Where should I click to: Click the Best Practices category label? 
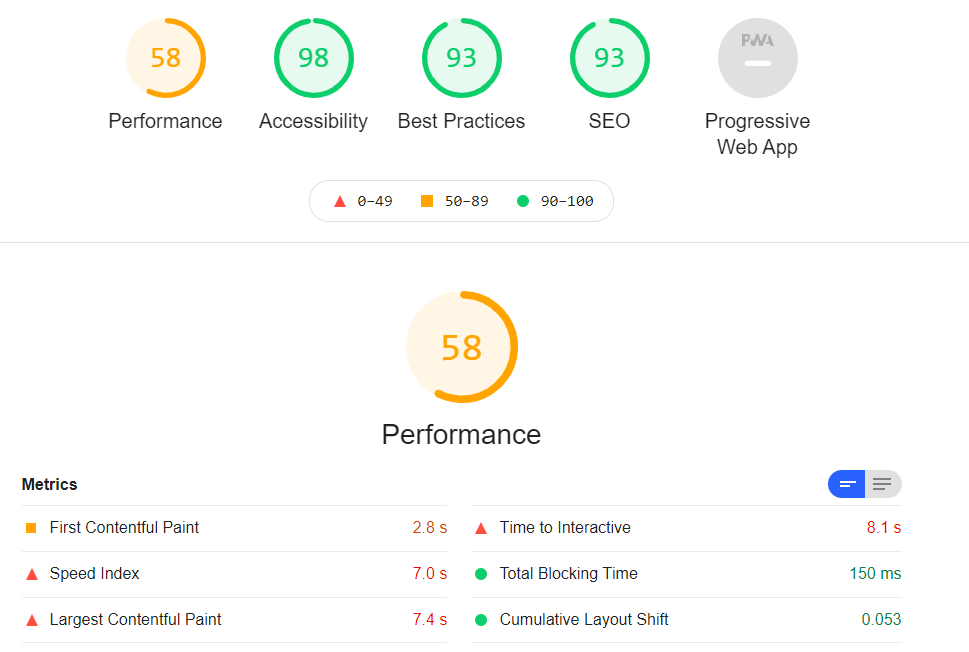click(462, 121)
